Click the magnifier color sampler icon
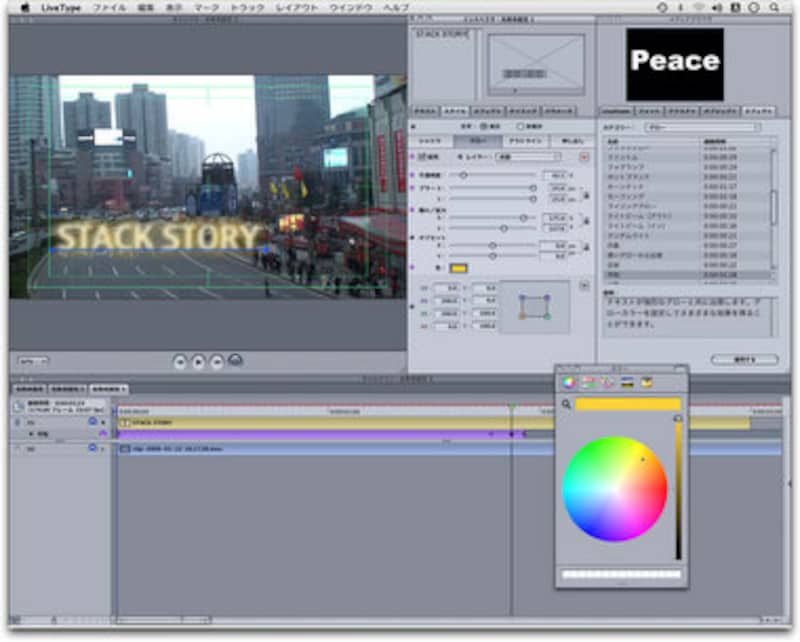Screen dimensions: 800x642 coord(566,404)
